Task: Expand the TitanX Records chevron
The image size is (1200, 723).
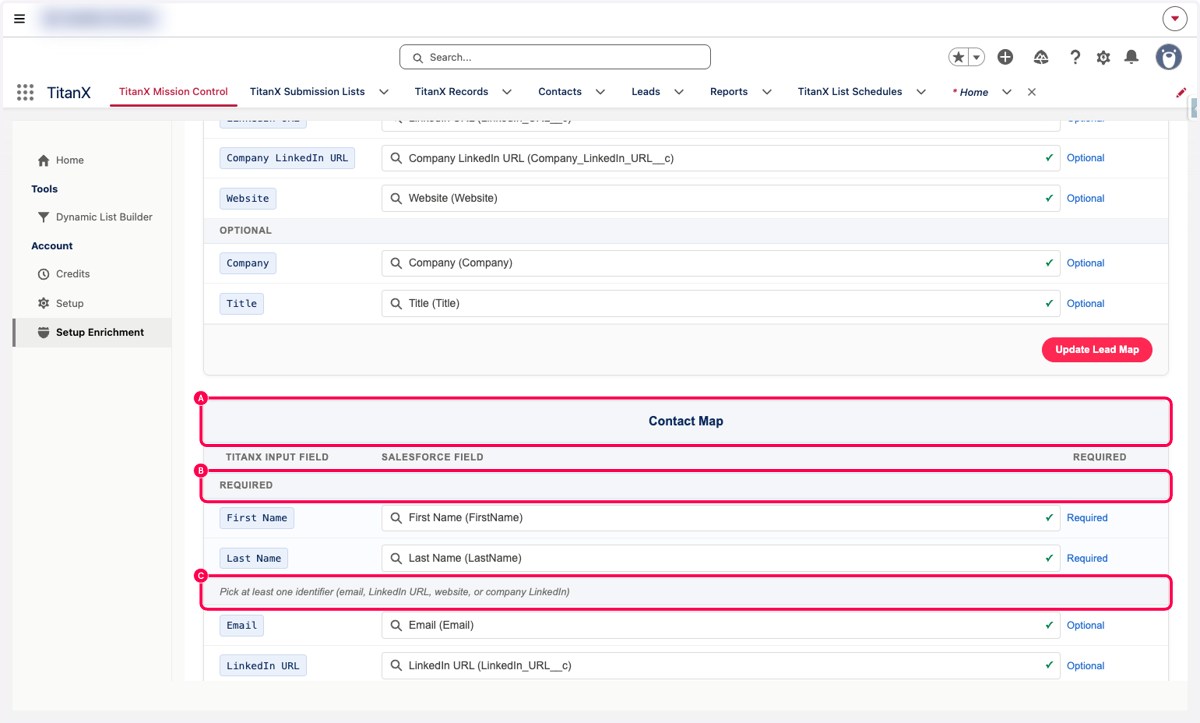Action: (x=507, y=92)
